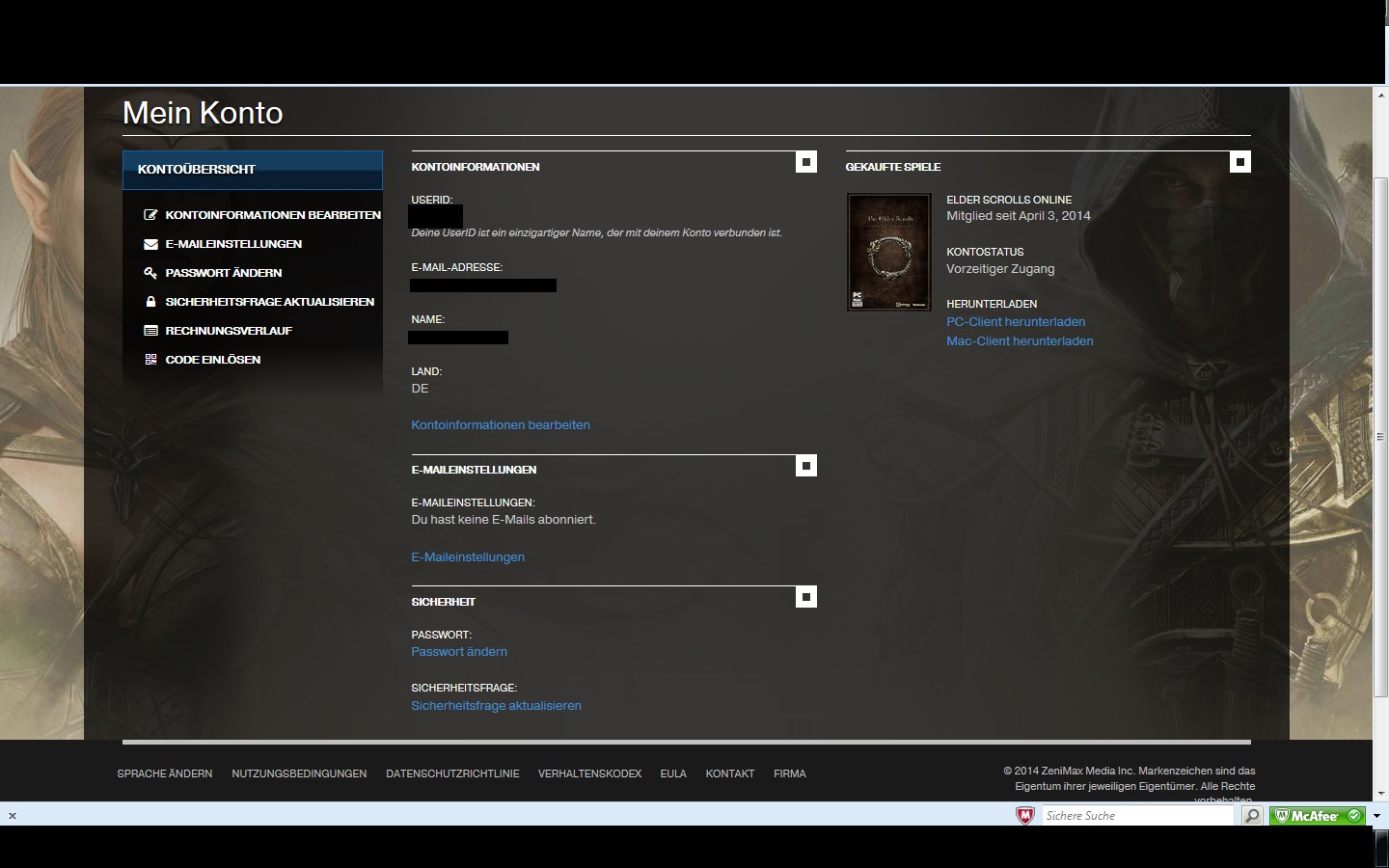The width and height of the screenshot is (1389, 868).
Task: Close the McAfee toolbar with X
Action: (x=13, y=816)
